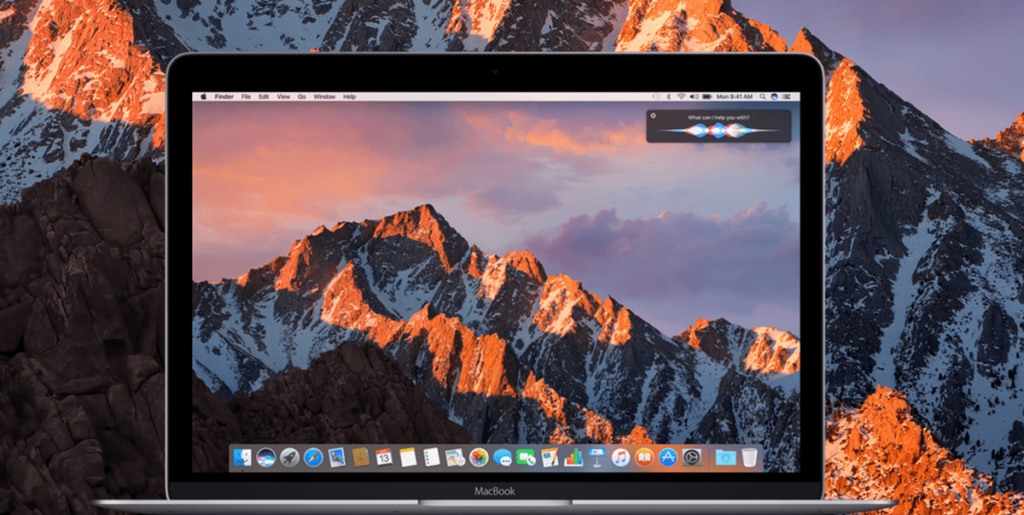Close the Siri panel
Screen dimensions: 1024x515
653,116
